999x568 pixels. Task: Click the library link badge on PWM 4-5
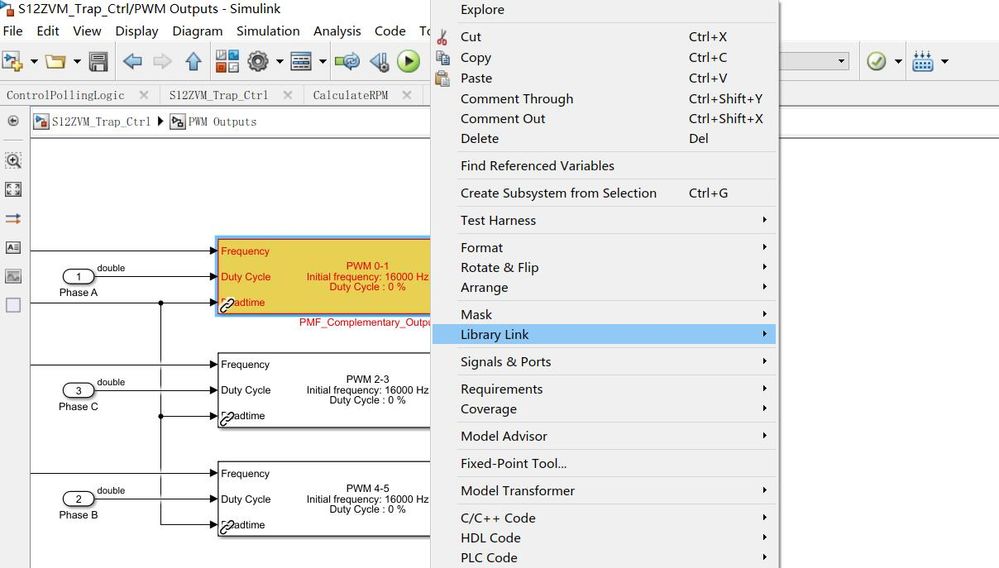[x=227, y=528]
